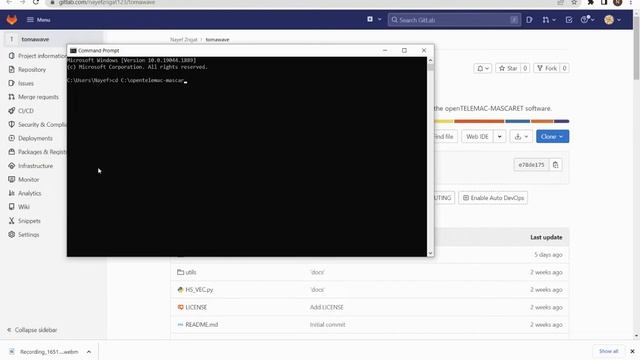Click Command Prompt scrollbar down arrow
640x360 pixels.
[x=430, y=253]
